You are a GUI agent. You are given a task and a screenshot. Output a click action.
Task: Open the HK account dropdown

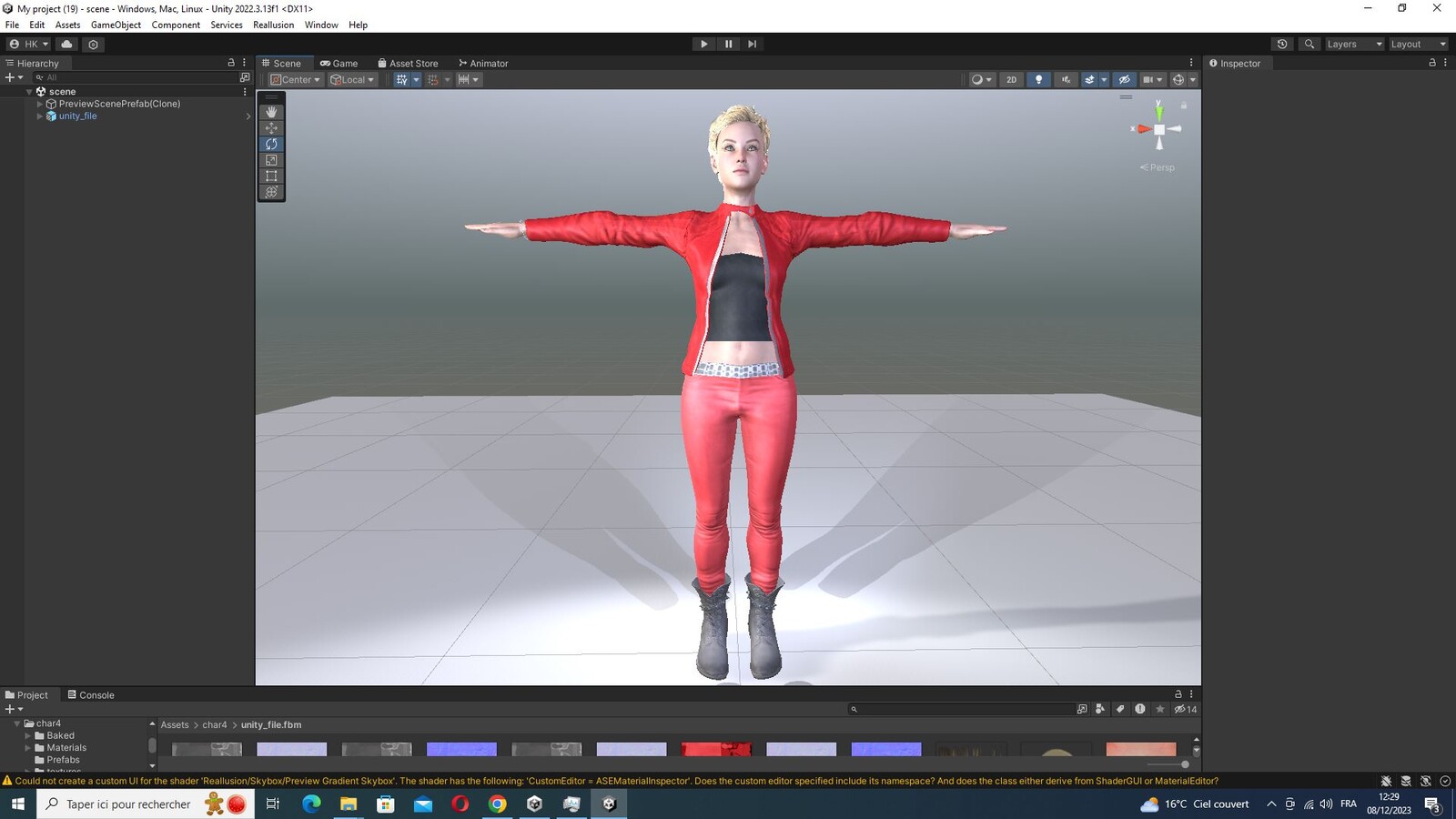pyautogui.click(x=28, y=44)
